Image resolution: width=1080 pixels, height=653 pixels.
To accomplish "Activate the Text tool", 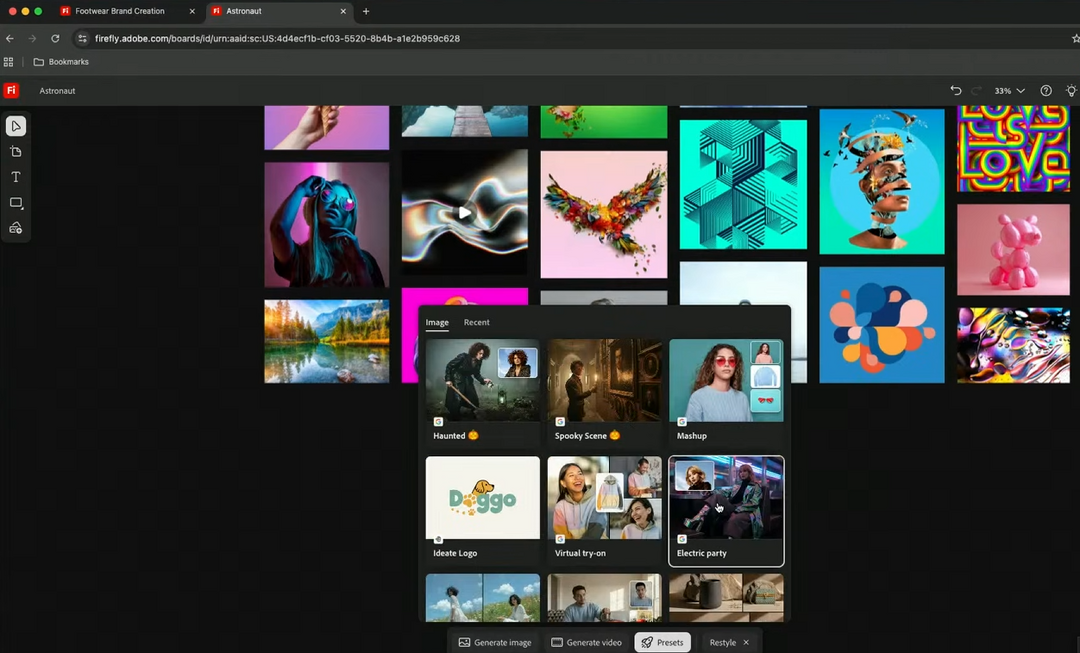I will pyautogui.click(x=15, y=177).
